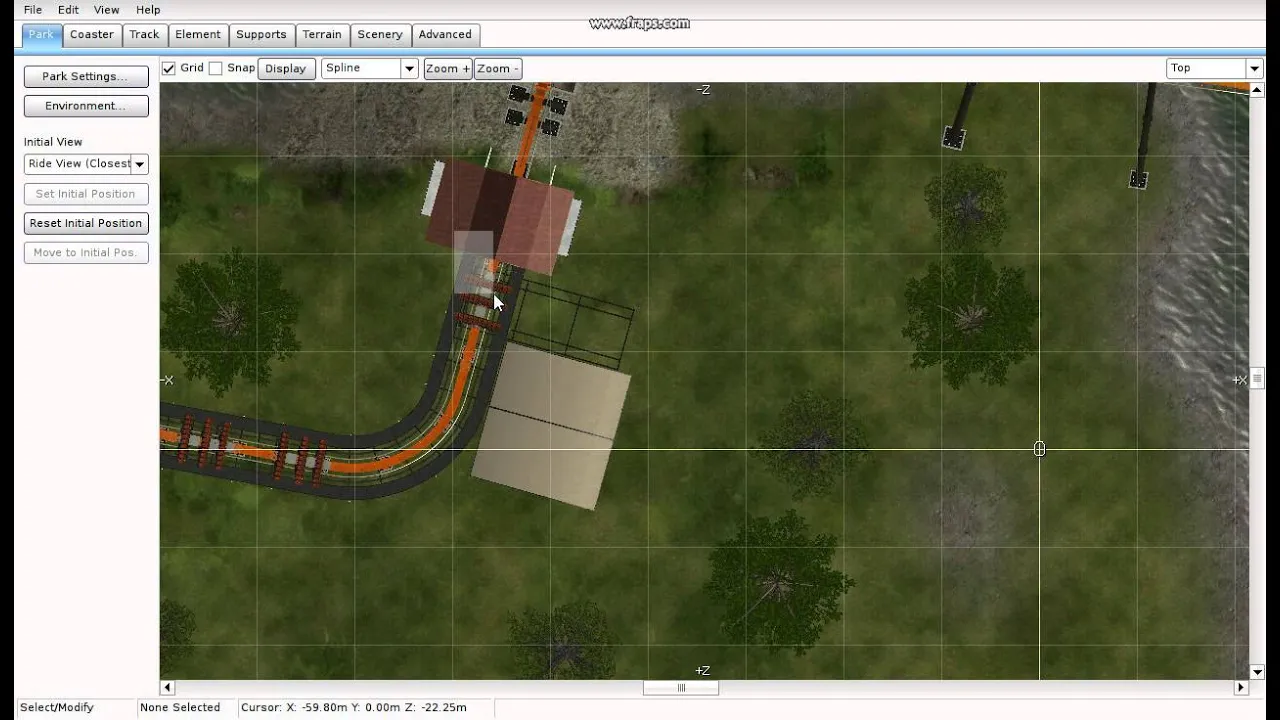This screenshot has width=1280, height=720.
Task: Click the Zoom - button
Action: [x=497, y=69]
